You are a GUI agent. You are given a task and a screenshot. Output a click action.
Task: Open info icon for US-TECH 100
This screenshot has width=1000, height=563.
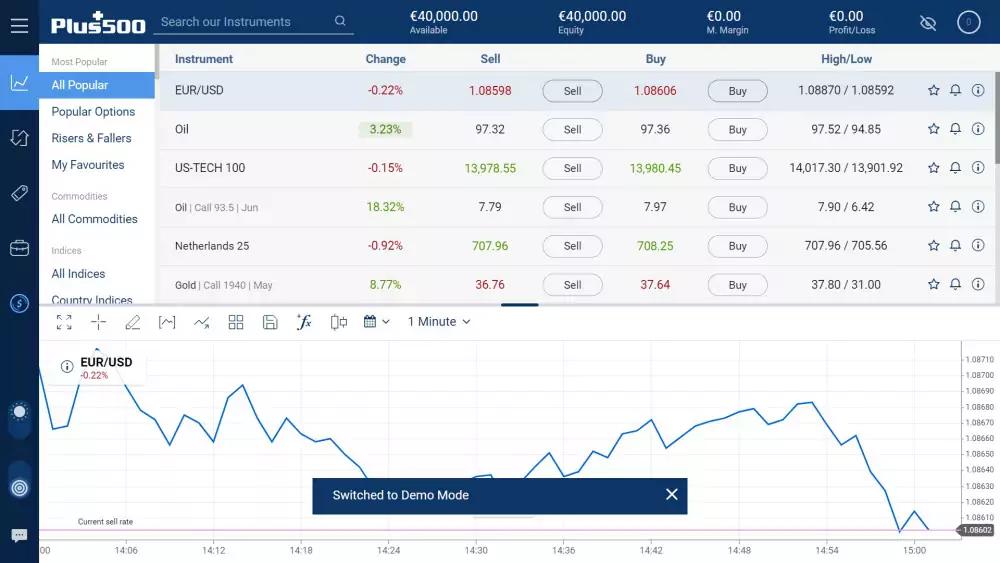point(978,168)
